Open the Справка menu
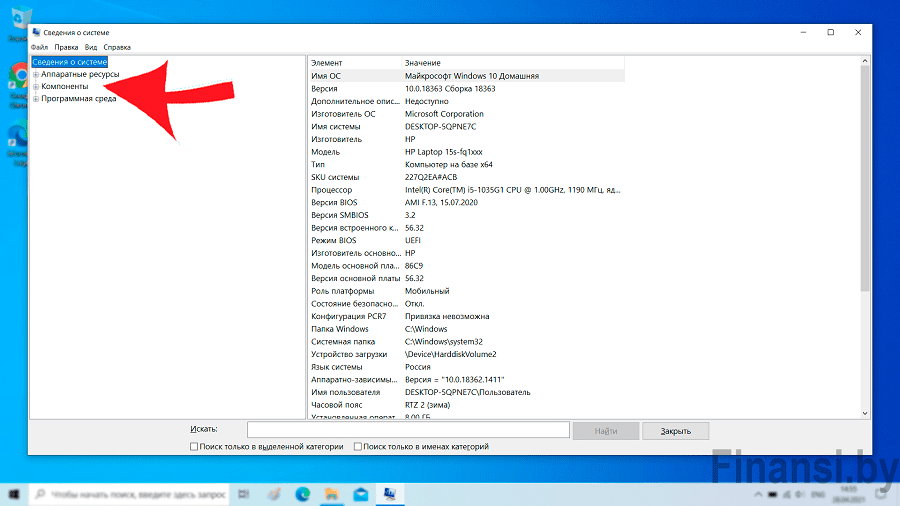The image size is (900, 506). [117, 47]
